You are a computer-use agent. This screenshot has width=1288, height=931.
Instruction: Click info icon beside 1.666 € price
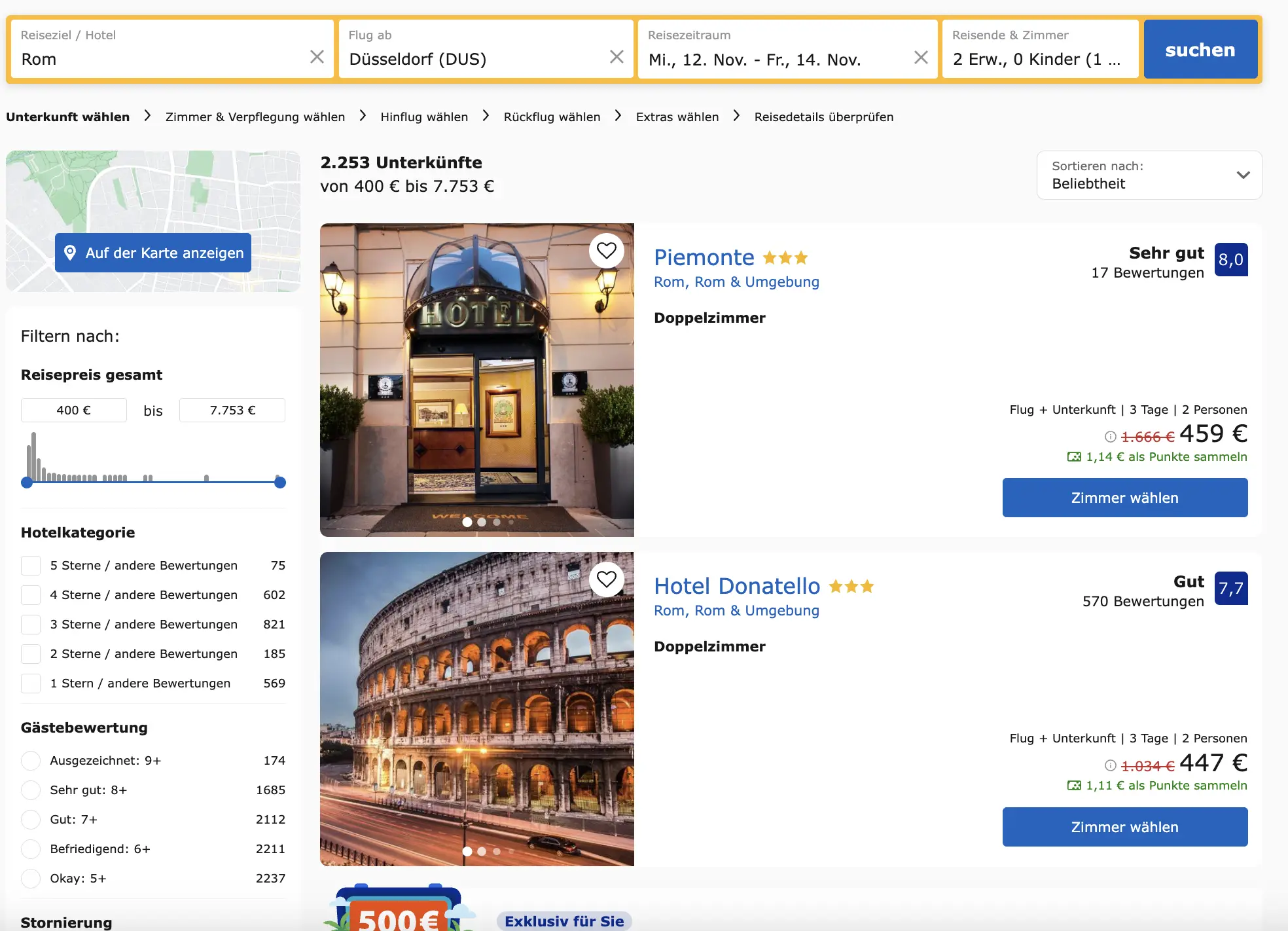pos(1110,437)
